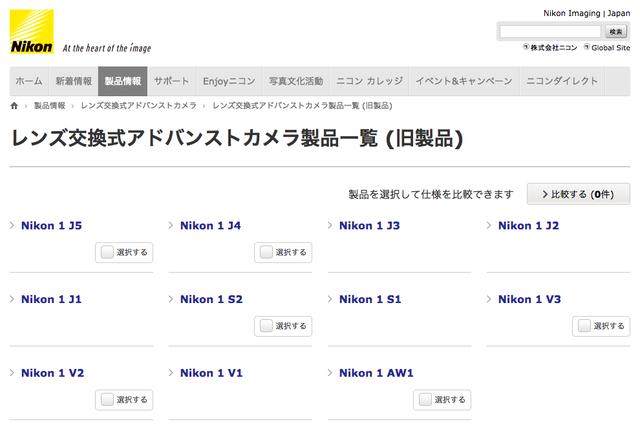640x440 pixels.
Task: Click the arrow icon beside Nikon 1 J1
Action: click(x=12, y=299)
